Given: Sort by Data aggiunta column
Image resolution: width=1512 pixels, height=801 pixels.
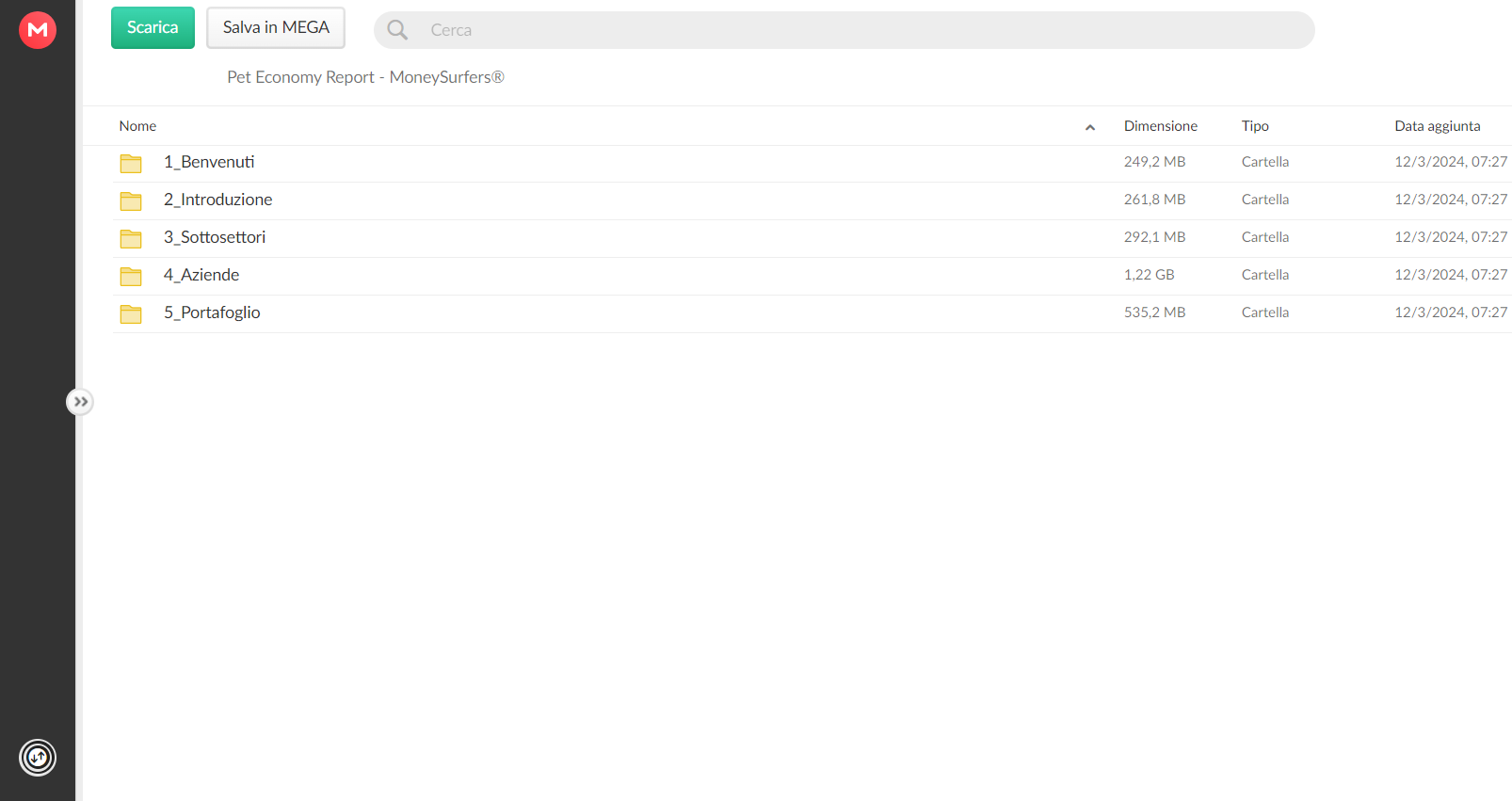Looking at the screenshot, I should (x=1437, y=126).
